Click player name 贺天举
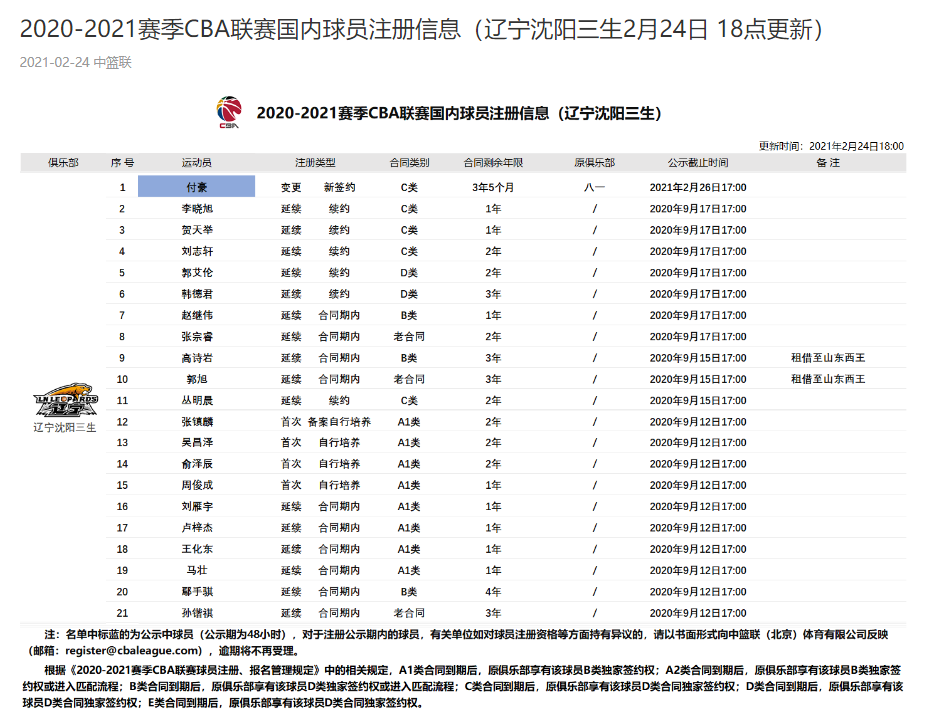 pyautogui.click(x=197, y=230)
